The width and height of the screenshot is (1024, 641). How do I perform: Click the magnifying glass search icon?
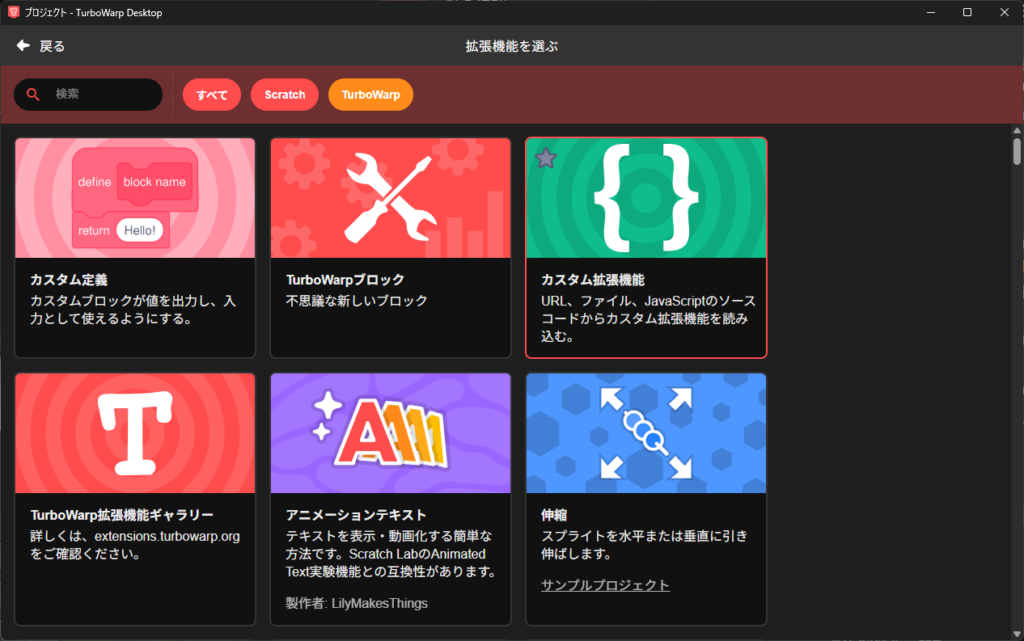click(33, 94)
